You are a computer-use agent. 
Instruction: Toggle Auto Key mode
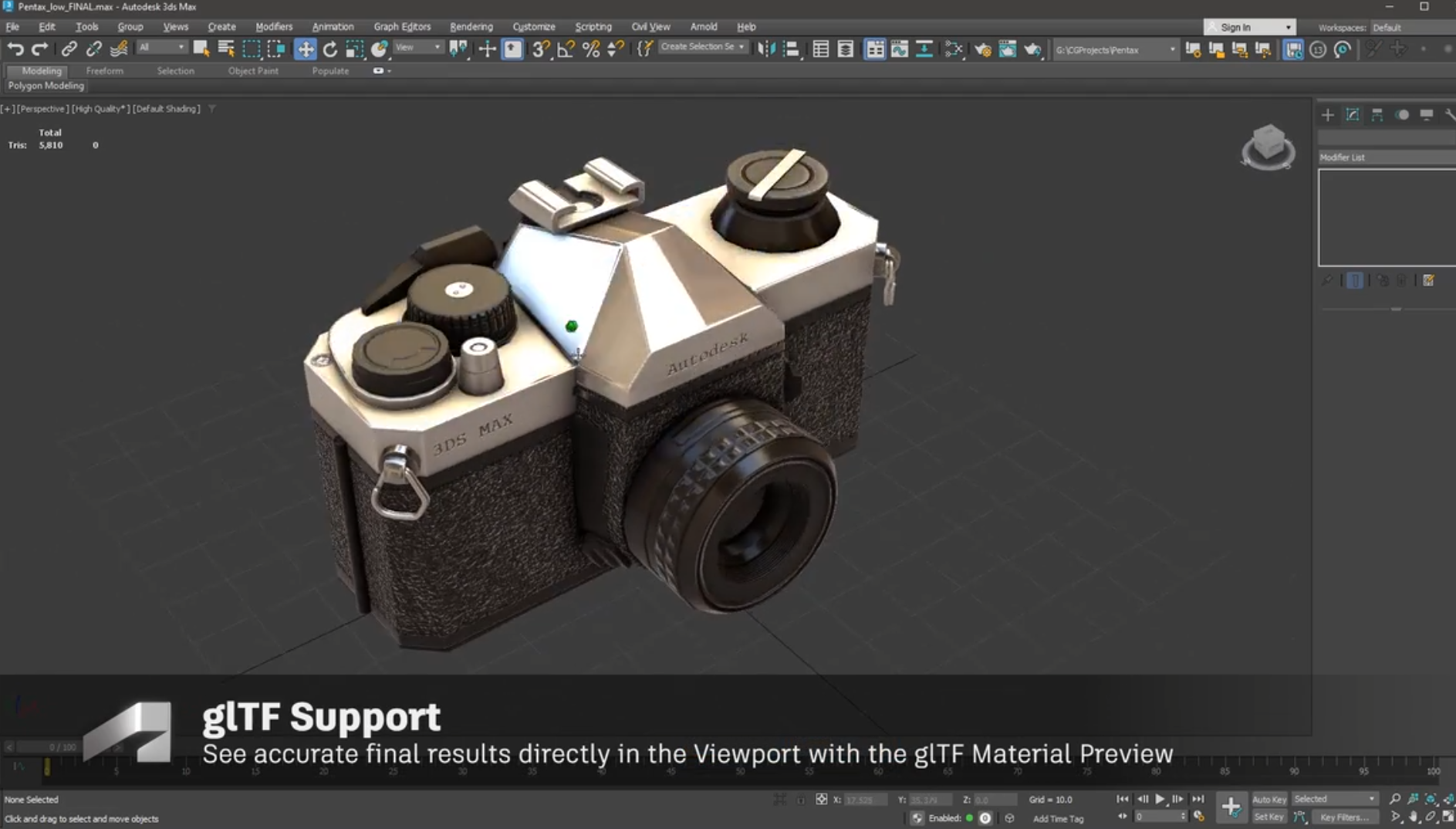pos(1269,800)
